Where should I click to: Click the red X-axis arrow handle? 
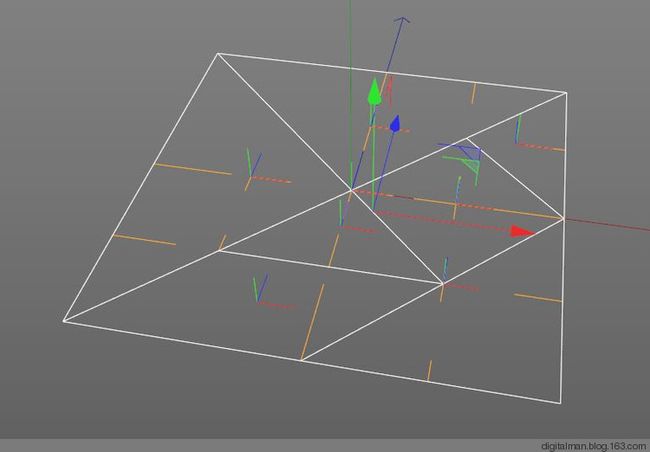click(522, 232)
